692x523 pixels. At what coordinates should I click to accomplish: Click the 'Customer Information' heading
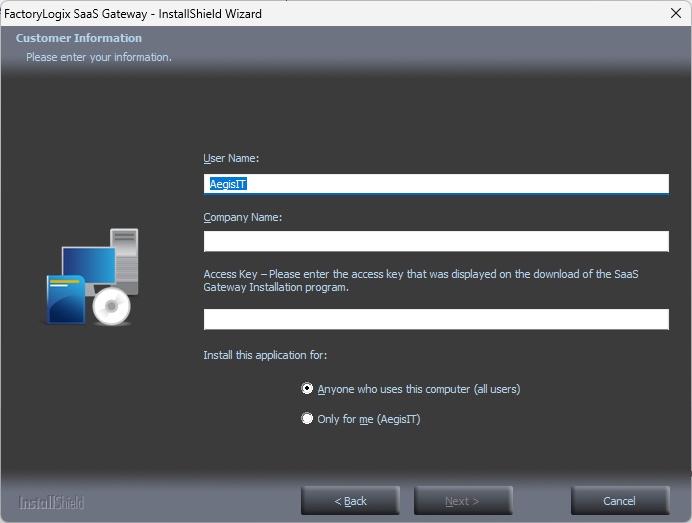click(x=79, y=38)
